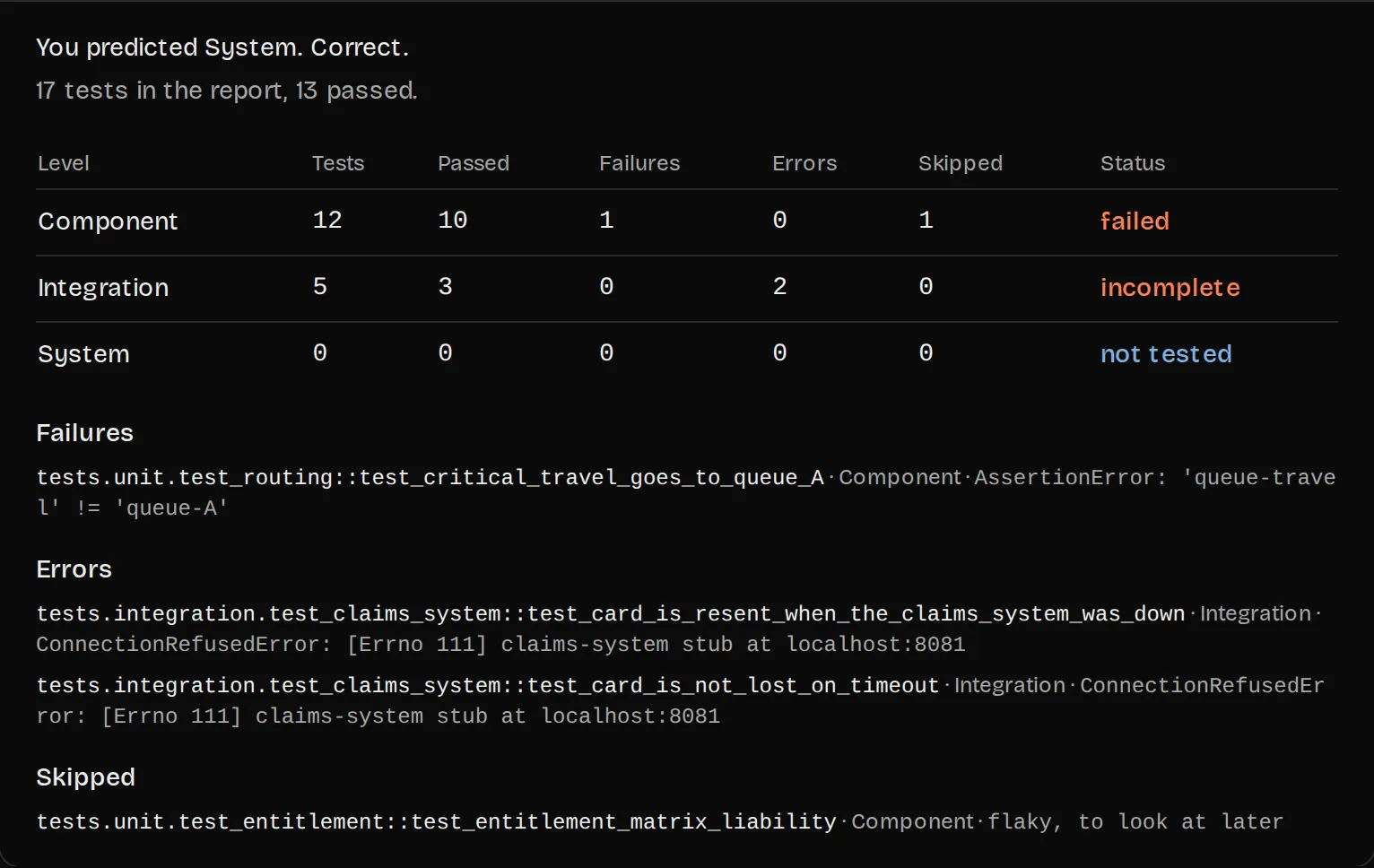Select the test_card_is_resent_when_the_claims_system_was_down error entry
The height and width of the screenshot is (868, 1374).
coord(679,629)
